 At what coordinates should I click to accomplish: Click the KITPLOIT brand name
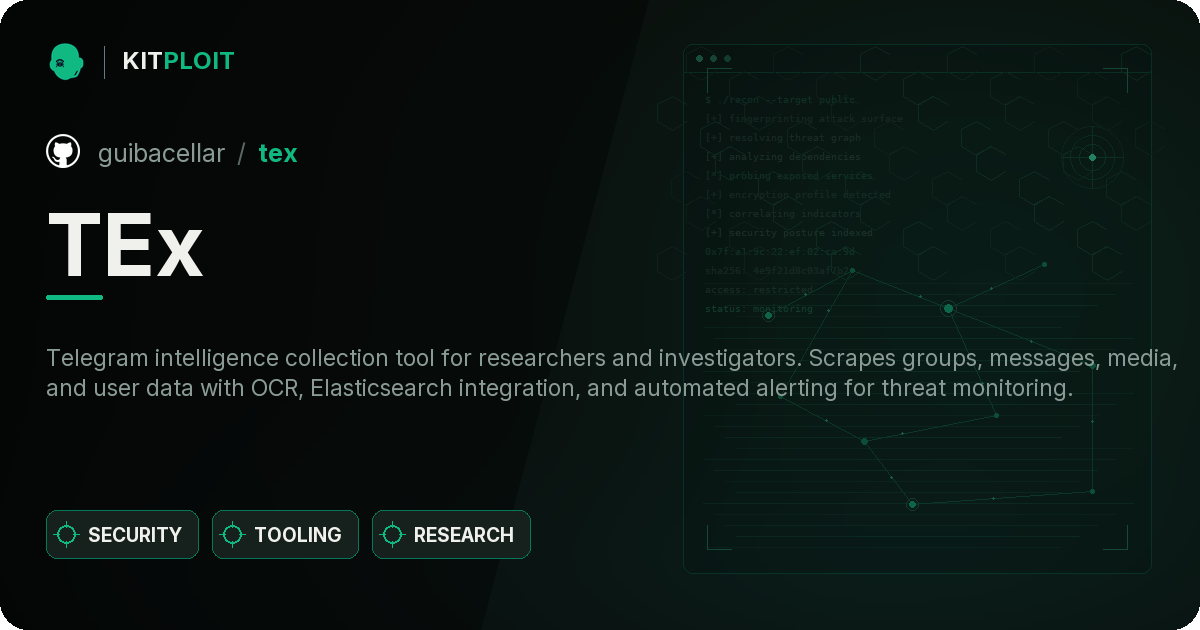coord(178,61)
